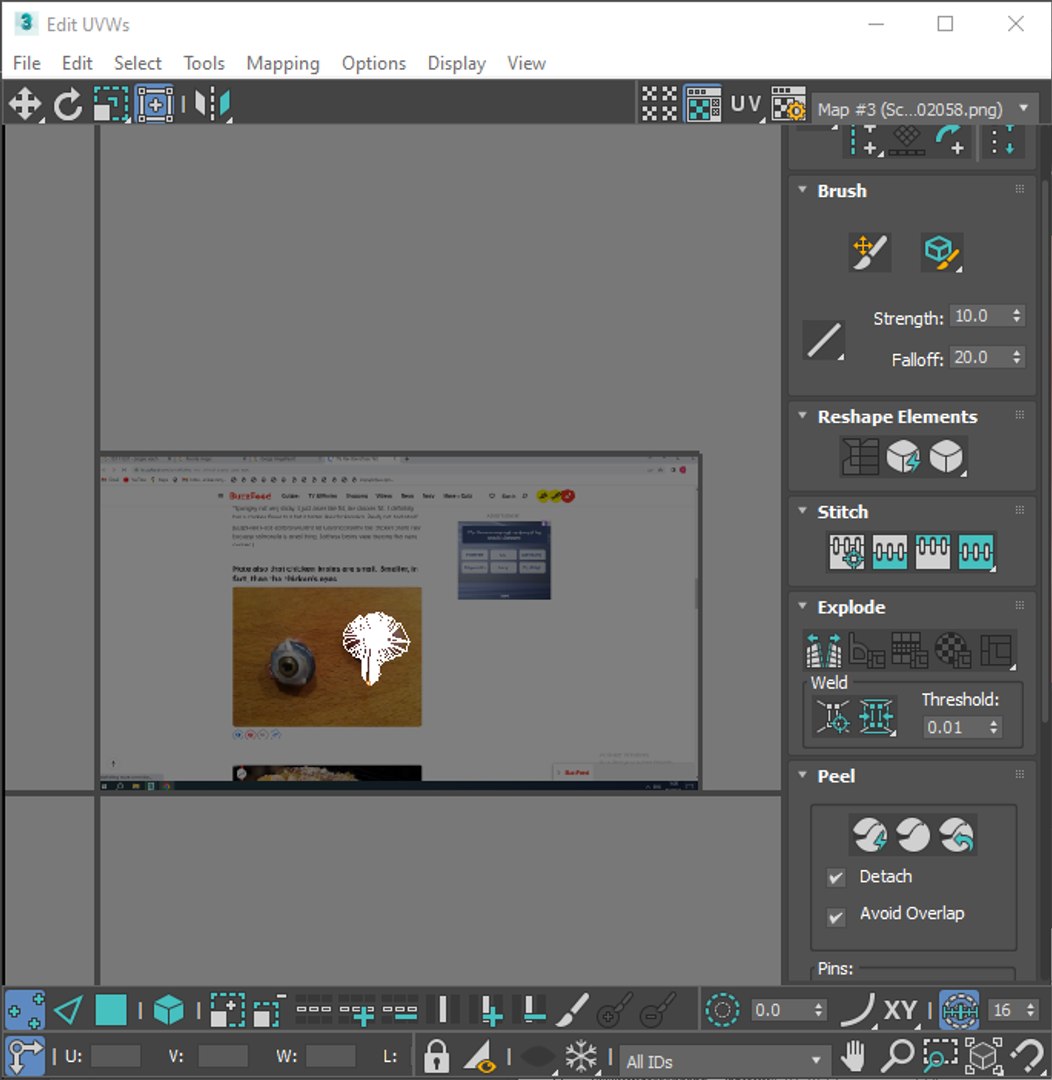
Task: Open the Tools menu
Action: 204,63
